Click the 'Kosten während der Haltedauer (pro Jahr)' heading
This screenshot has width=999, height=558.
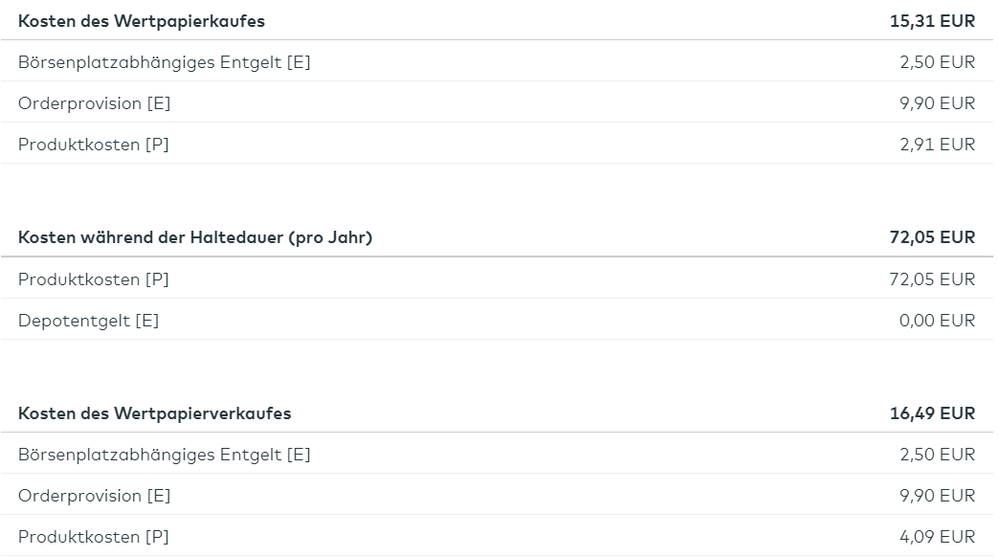(195, 238)
